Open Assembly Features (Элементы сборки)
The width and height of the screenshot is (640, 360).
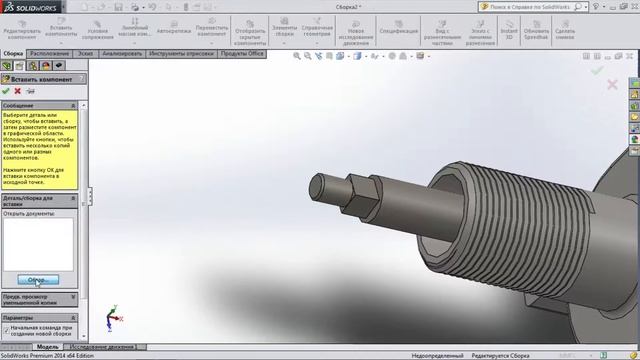click(x=284, y=28)
